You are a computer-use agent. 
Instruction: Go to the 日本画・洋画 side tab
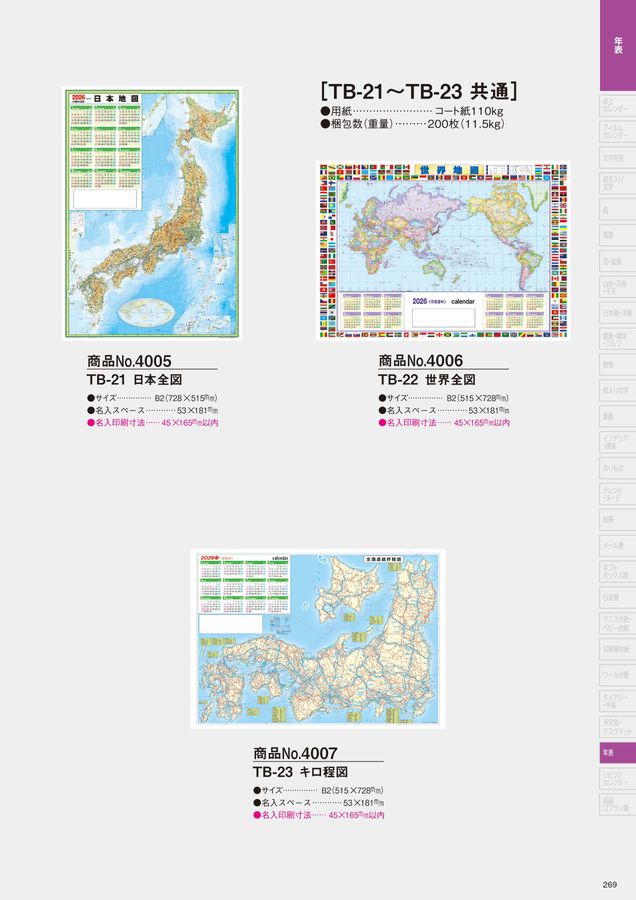click(618, 313)
